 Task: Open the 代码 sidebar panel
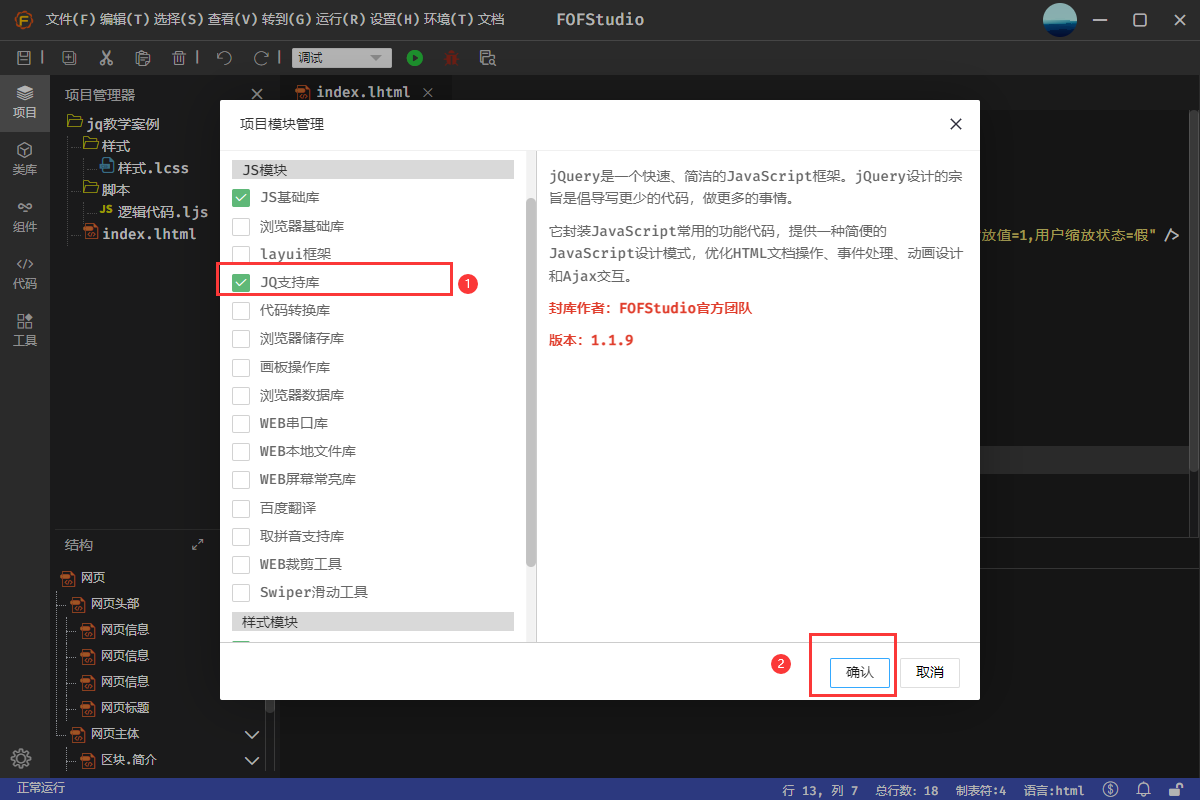(25, 273)
